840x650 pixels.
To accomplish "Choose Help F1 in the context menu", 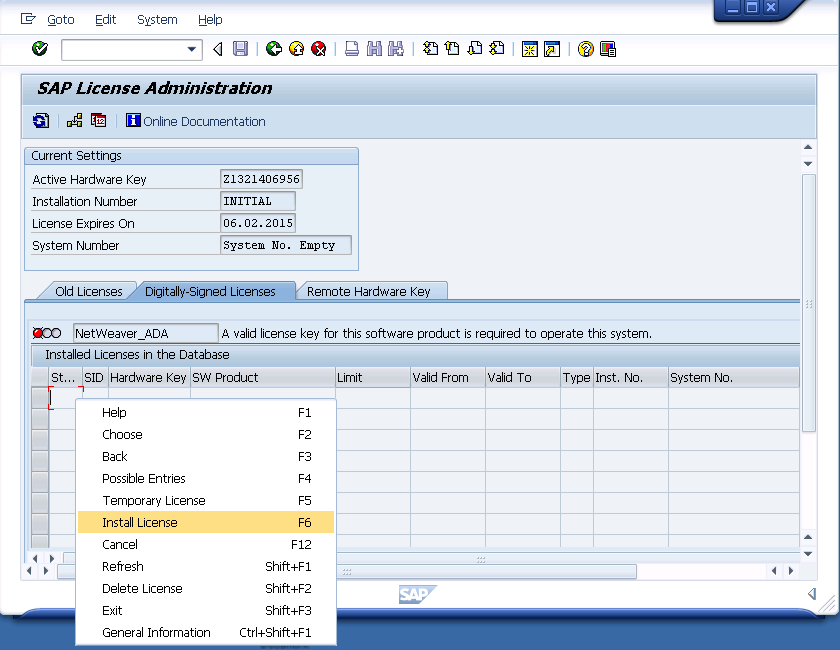I will 206,413.
